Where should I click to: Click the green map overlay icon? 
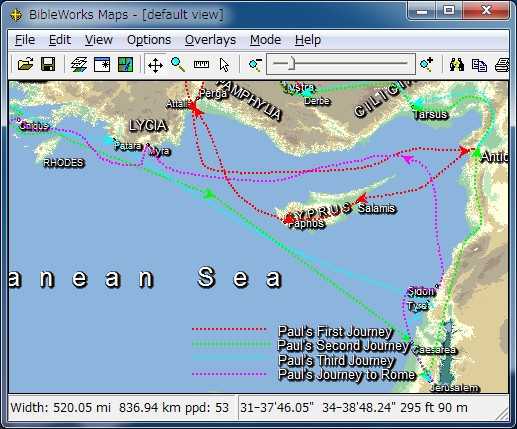[x=125, y=64]
